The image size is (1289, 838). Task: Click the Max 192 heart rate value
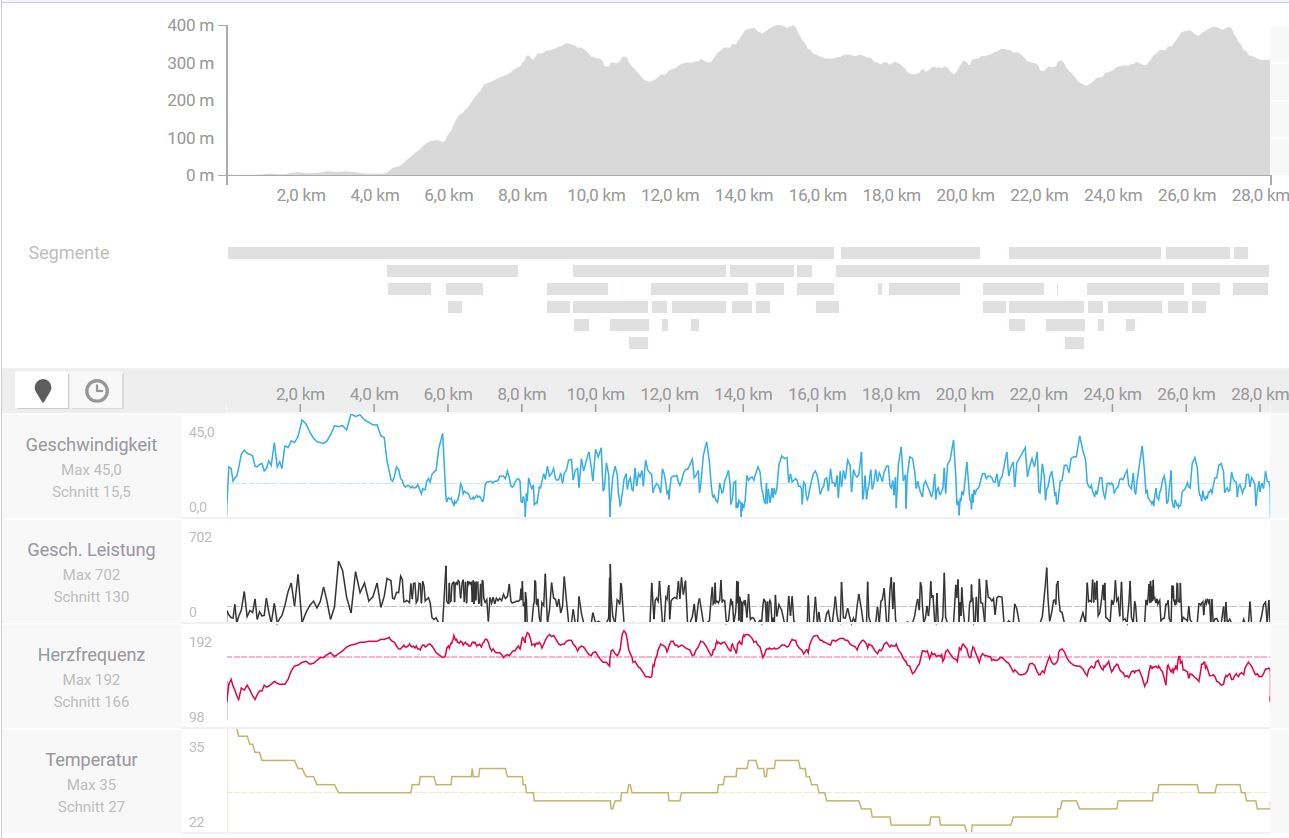(x=92, y=680)
